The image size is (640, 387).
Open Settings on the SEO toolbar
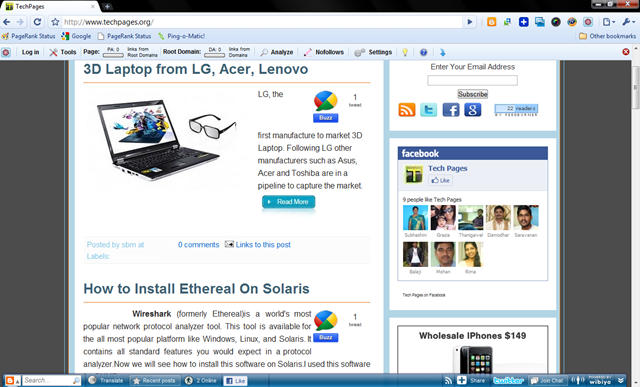(x=373, y=52)
